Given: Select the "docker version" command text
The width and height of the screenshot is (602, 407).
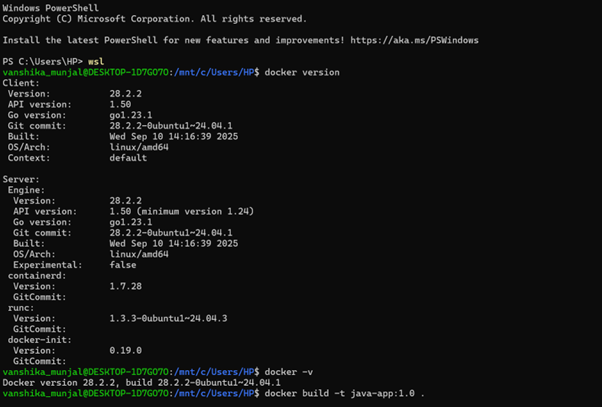Looking at the screenshot, I should tap(303, 73).
